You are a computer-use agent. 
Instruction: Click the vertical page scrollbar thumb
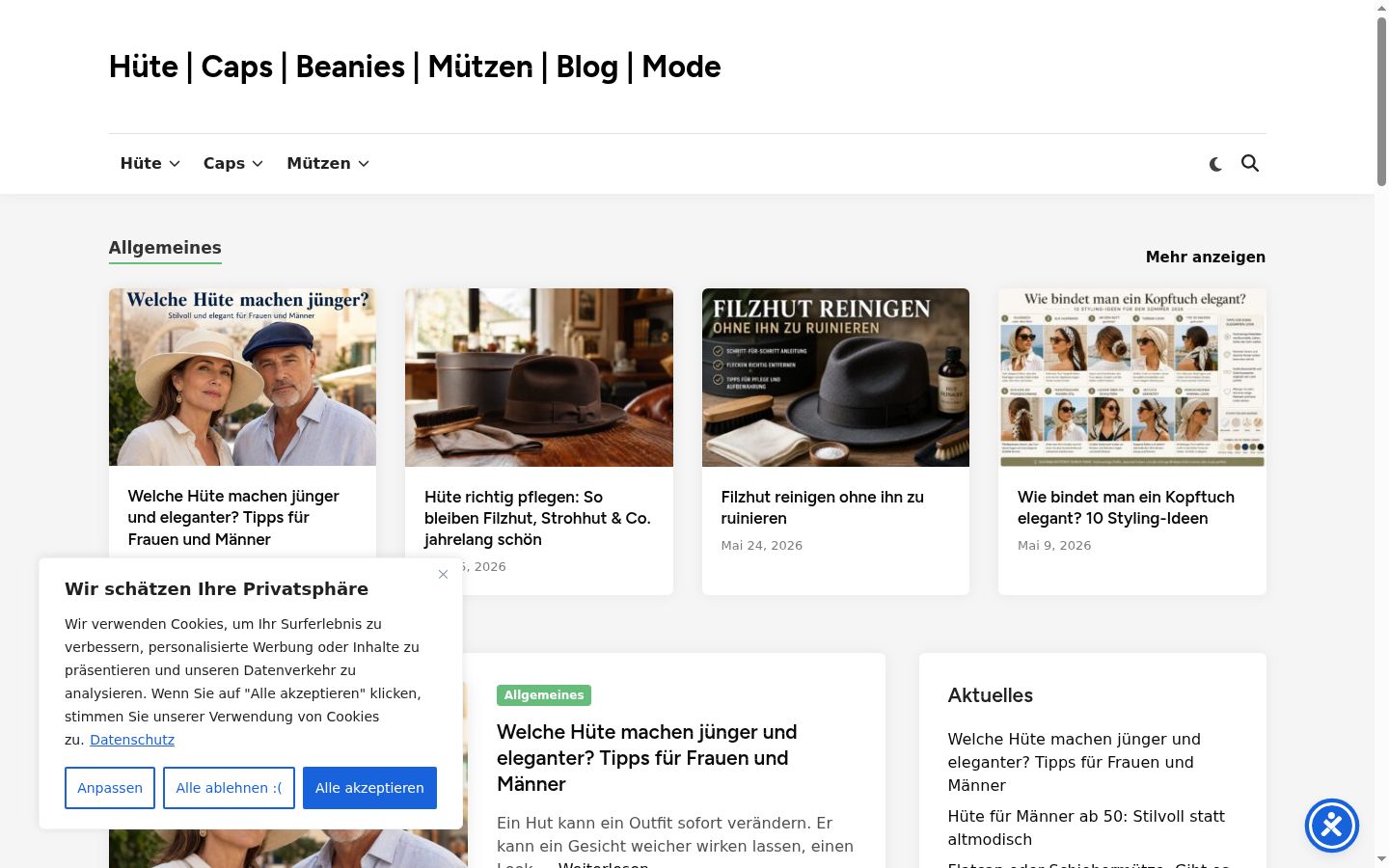pos(1381,101)
